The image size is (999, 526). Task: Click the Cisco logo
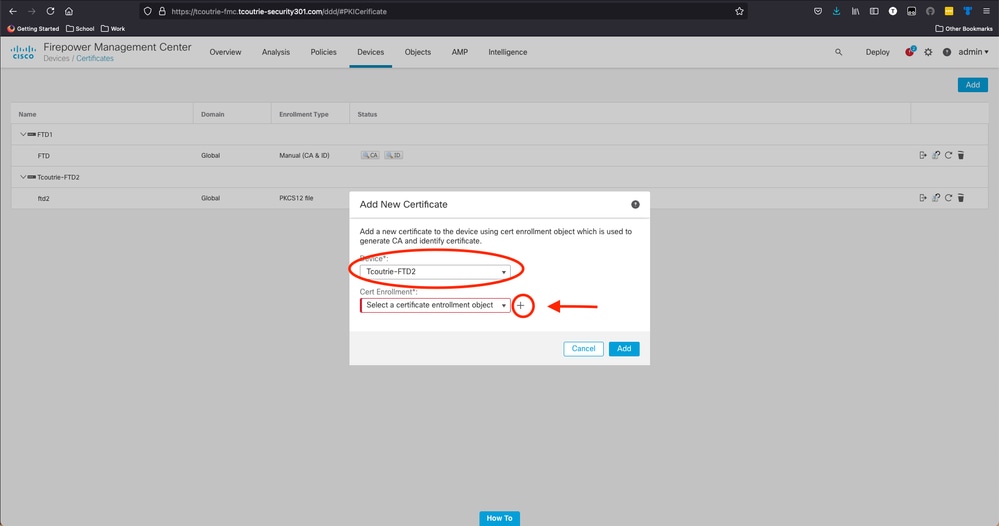[x=23, y=52]
